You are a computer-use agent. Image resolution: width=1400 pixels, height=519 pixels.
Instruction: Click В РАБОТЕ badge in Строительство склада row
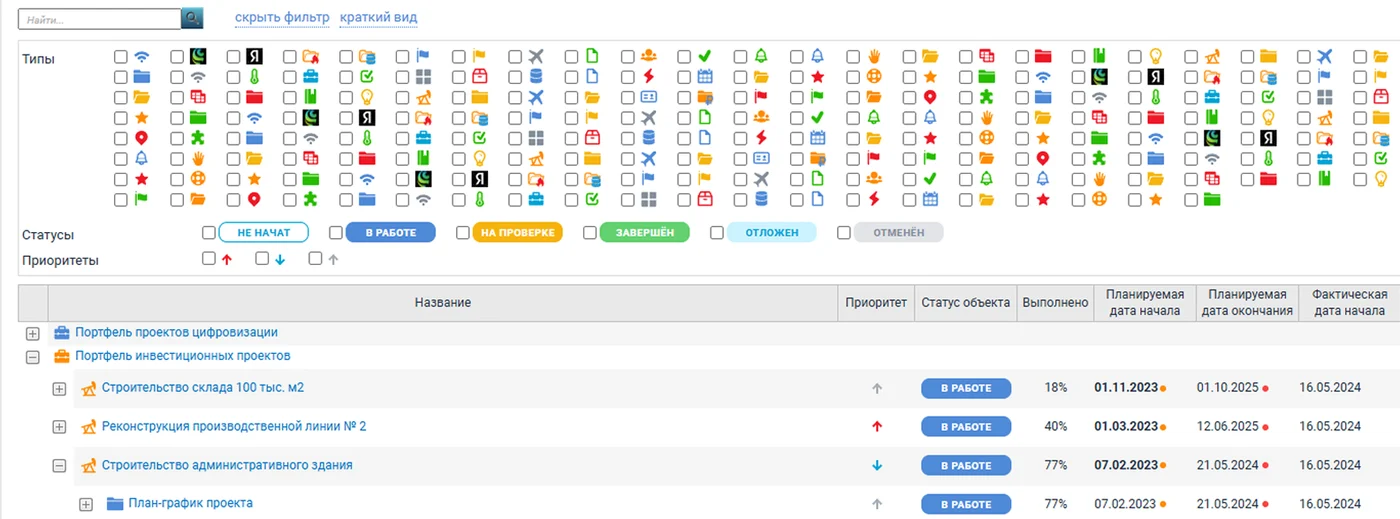tap(966, 388)
